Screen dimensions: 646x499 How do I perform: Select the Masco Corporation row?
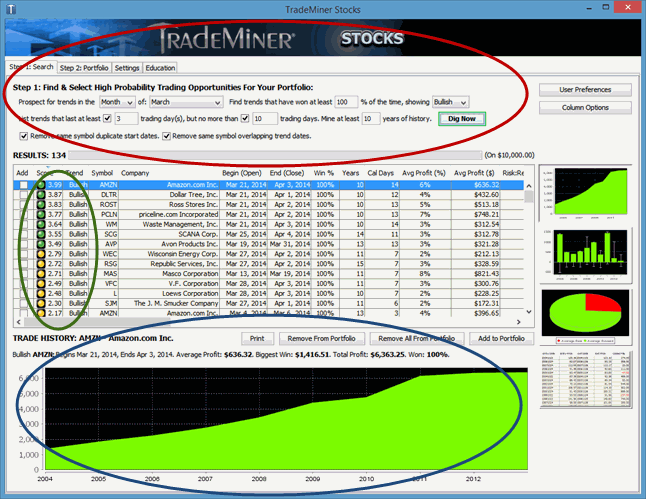click(x=269, y=274)
